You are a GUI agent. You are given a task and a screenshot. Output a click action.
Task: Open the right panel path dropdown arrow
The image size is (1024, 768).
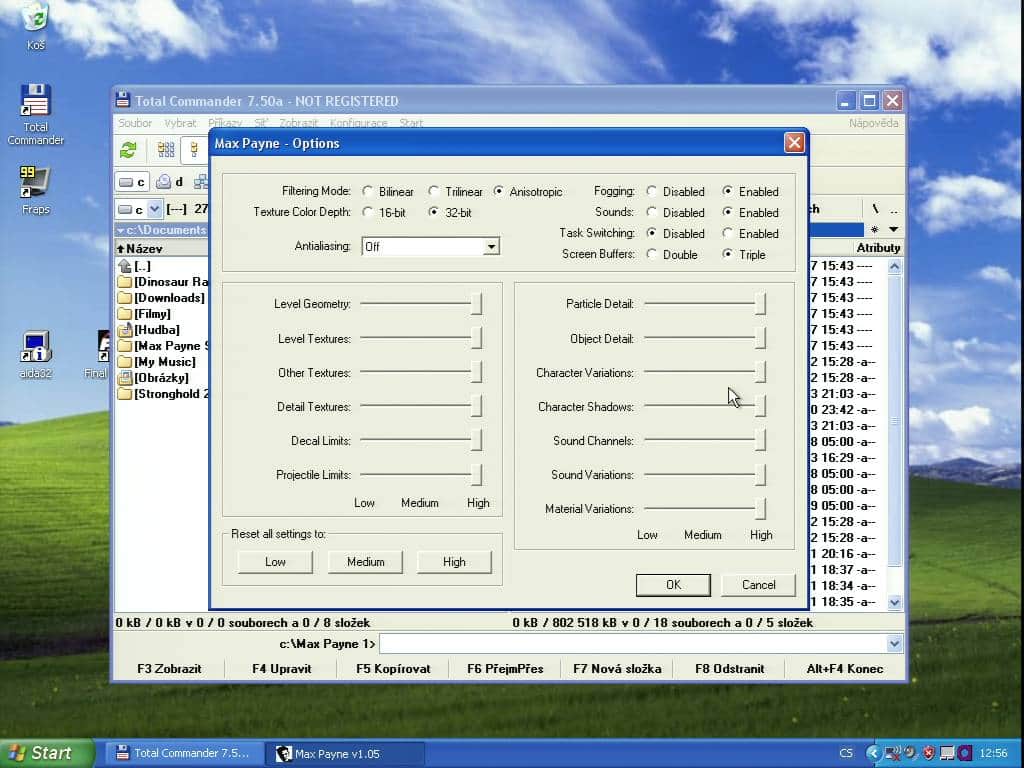click(893, 229)
